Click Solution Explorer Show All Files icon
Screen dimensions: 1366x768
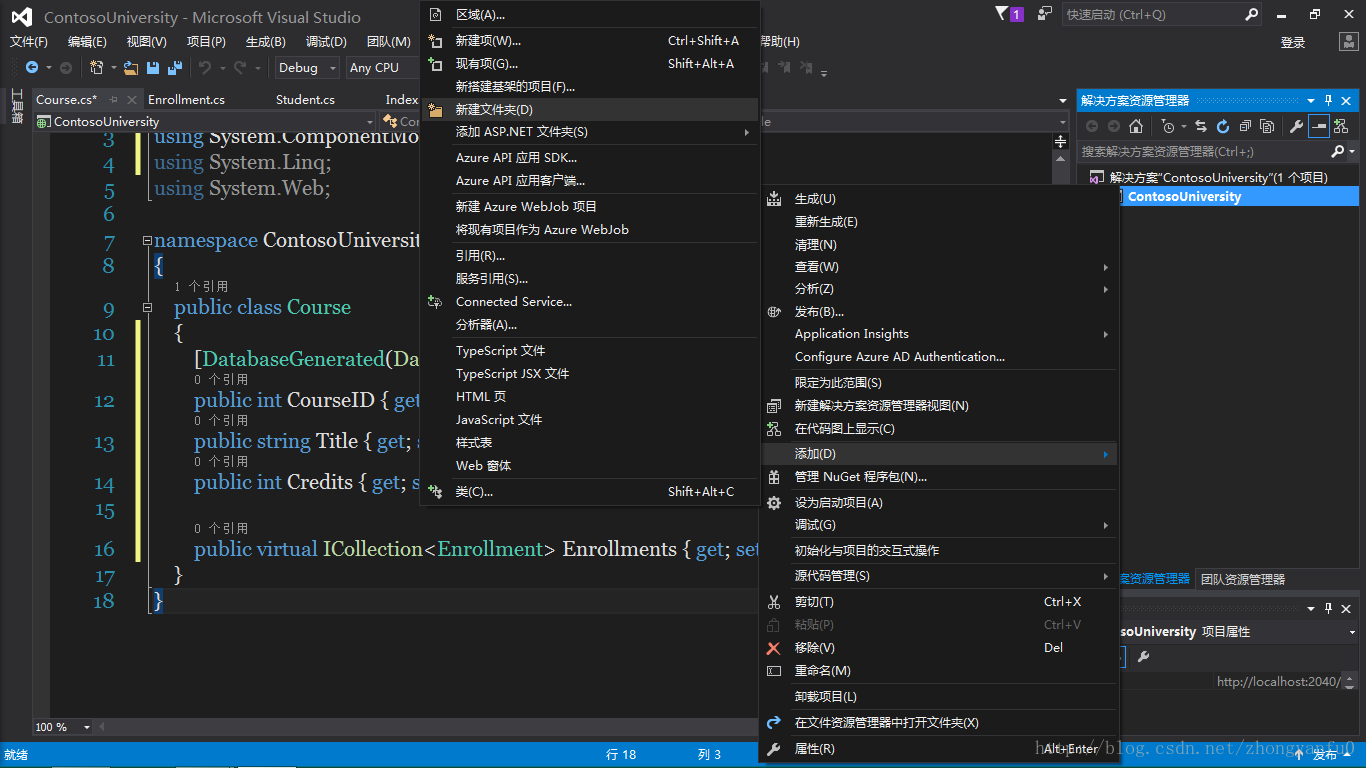coord(1267,126)
